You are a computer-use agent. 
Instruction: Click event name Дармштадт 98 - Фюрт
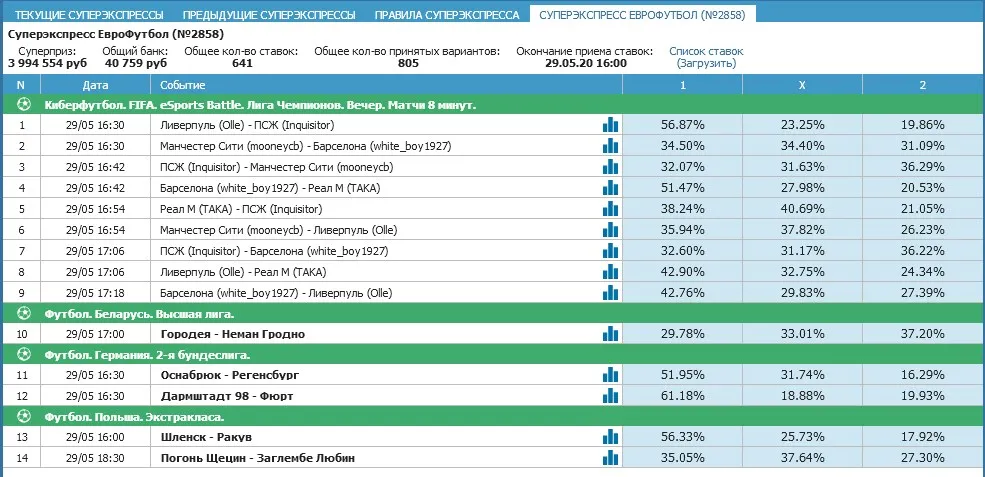227,396
